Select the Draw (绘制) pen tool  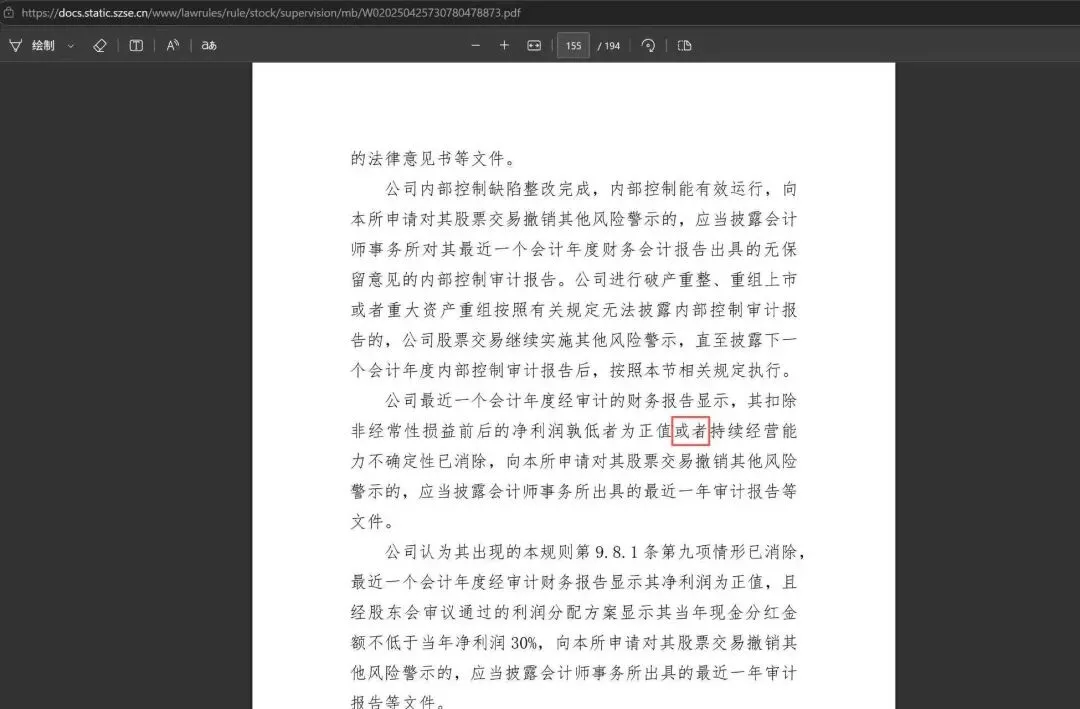32,45
